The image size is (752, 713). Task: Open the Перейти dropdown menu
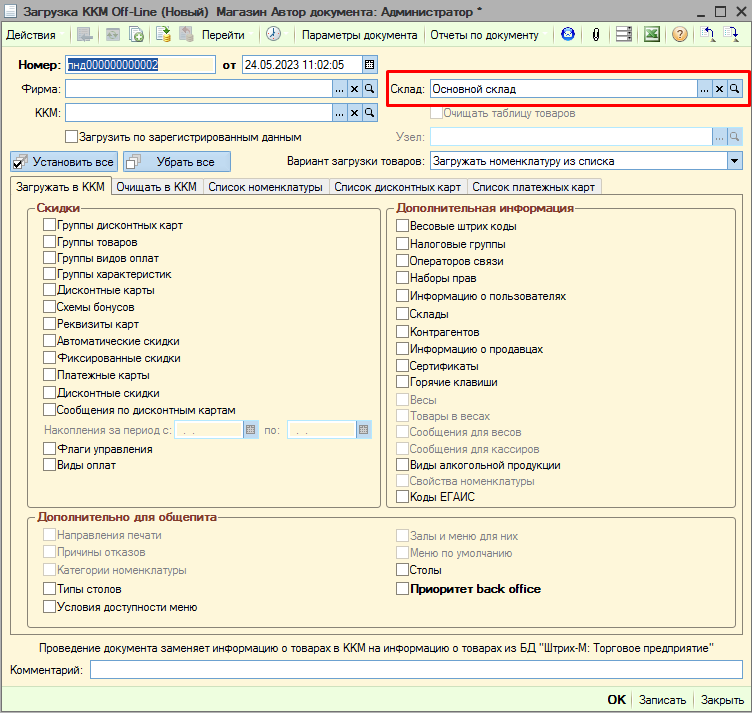[x=226, y=35]
